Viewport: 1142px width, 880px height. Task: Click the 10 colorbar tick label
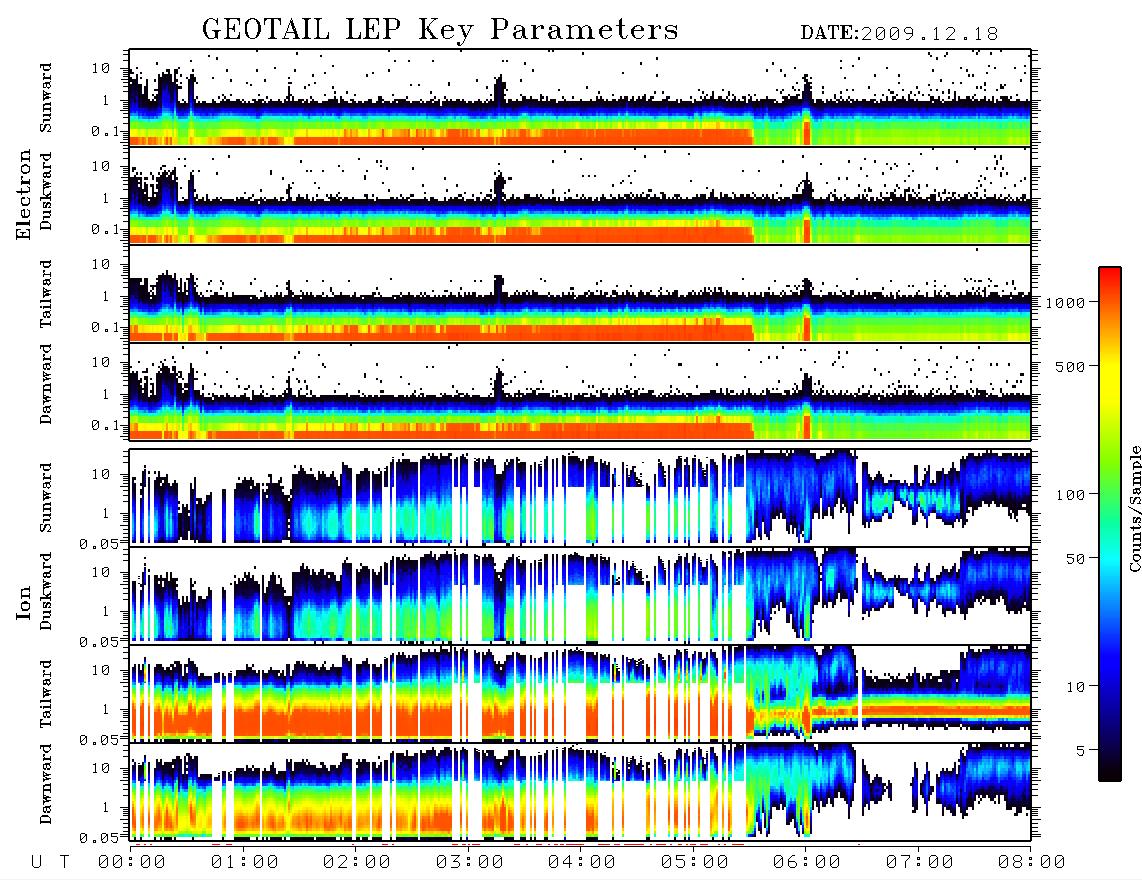coord(1076,687)
